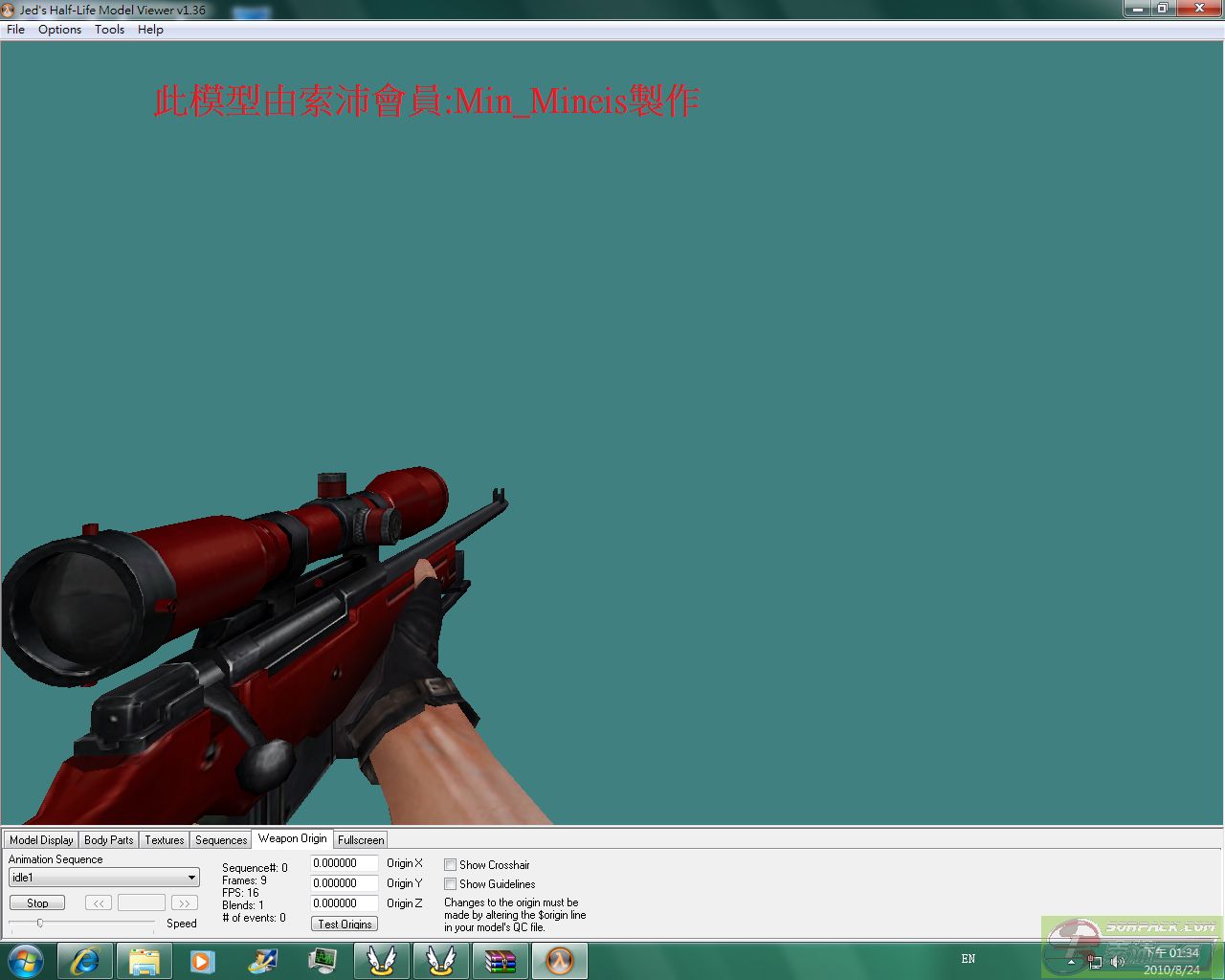
Task: Open the Windows Explorer folder icon
Action: tap(144, 961)
